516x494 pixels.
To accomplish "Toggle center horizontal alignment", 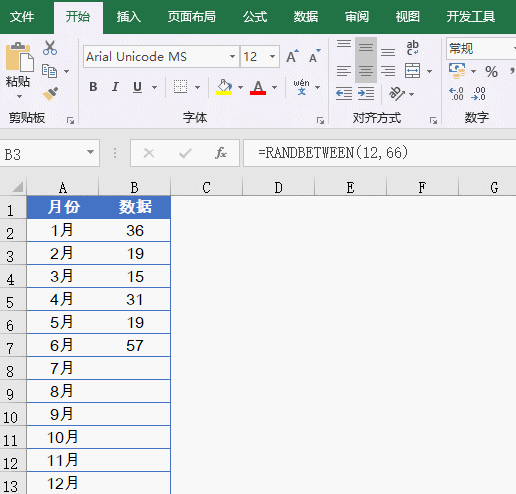I will pos(366,71).
